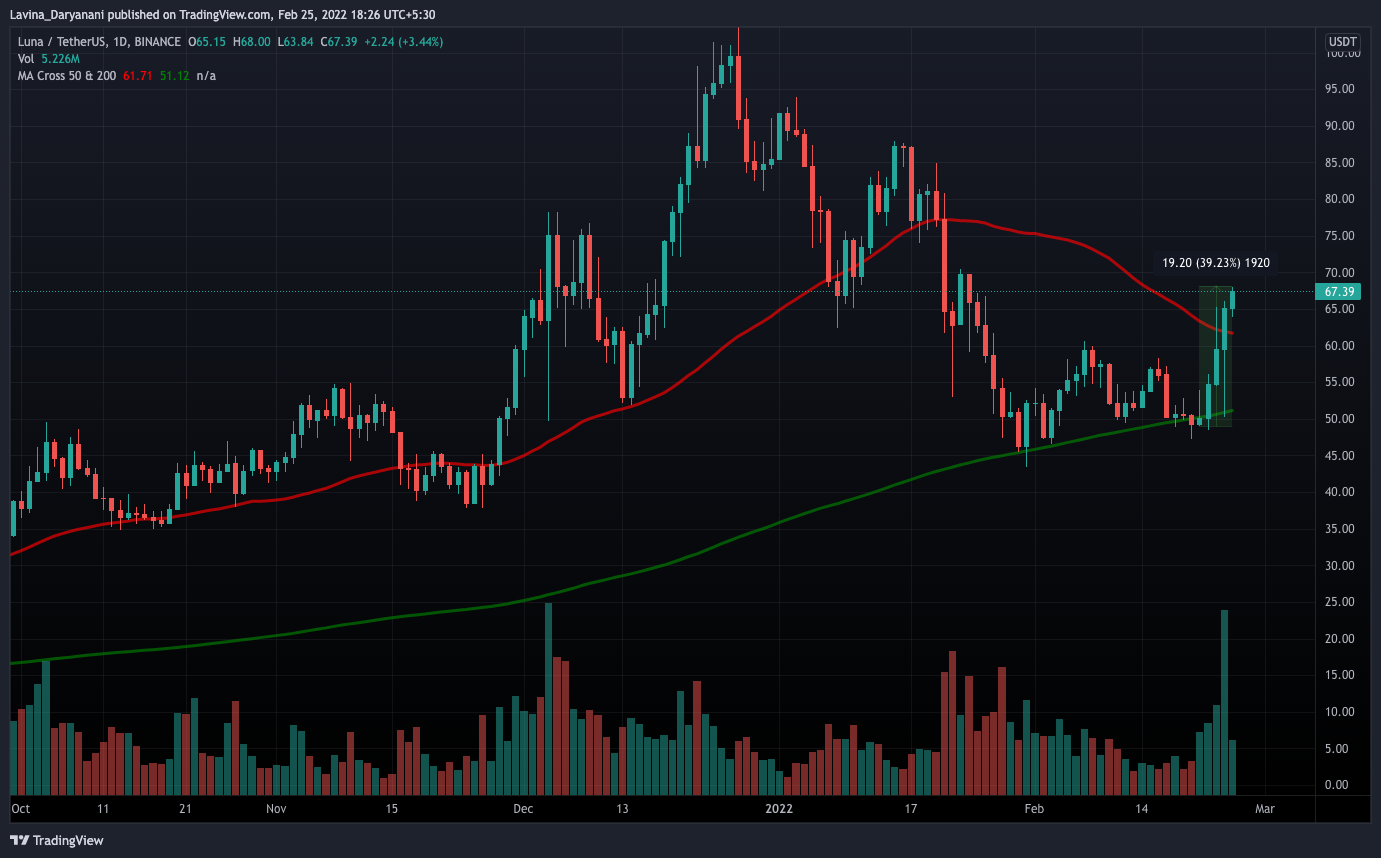Click the 30.00 price axis label

pos(1339,566)
